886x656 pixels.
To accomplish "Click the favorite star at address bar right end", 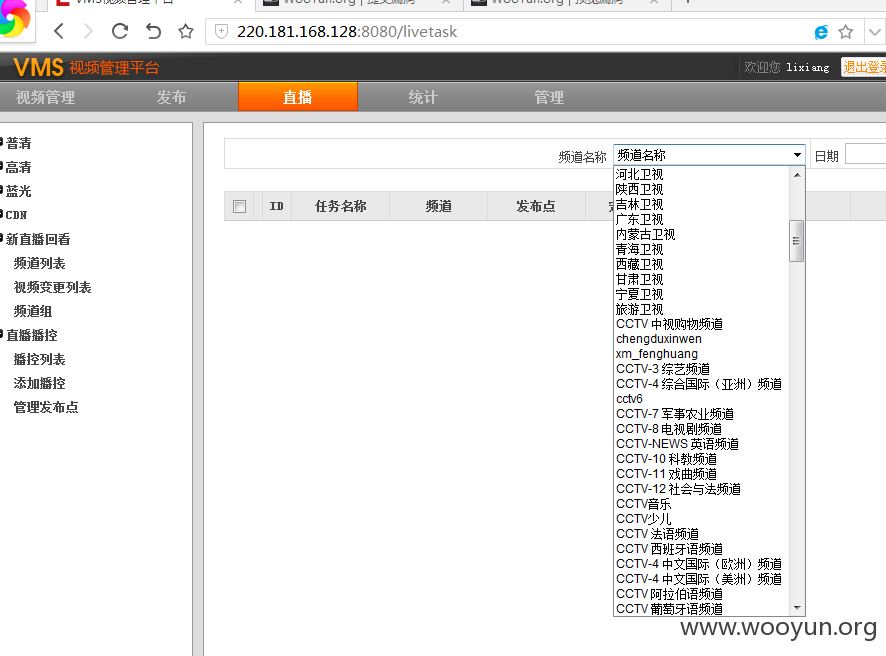I will pos(846,32).
